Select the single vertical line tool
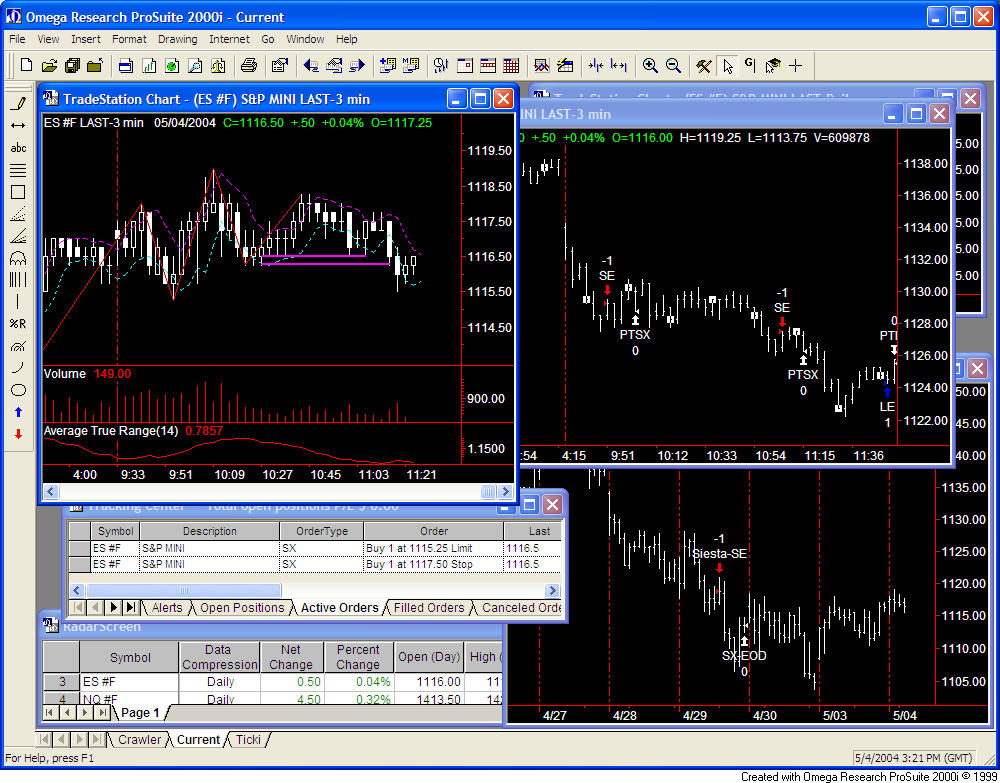Viewport: 1000px width, 783px height. coord(18,302)
